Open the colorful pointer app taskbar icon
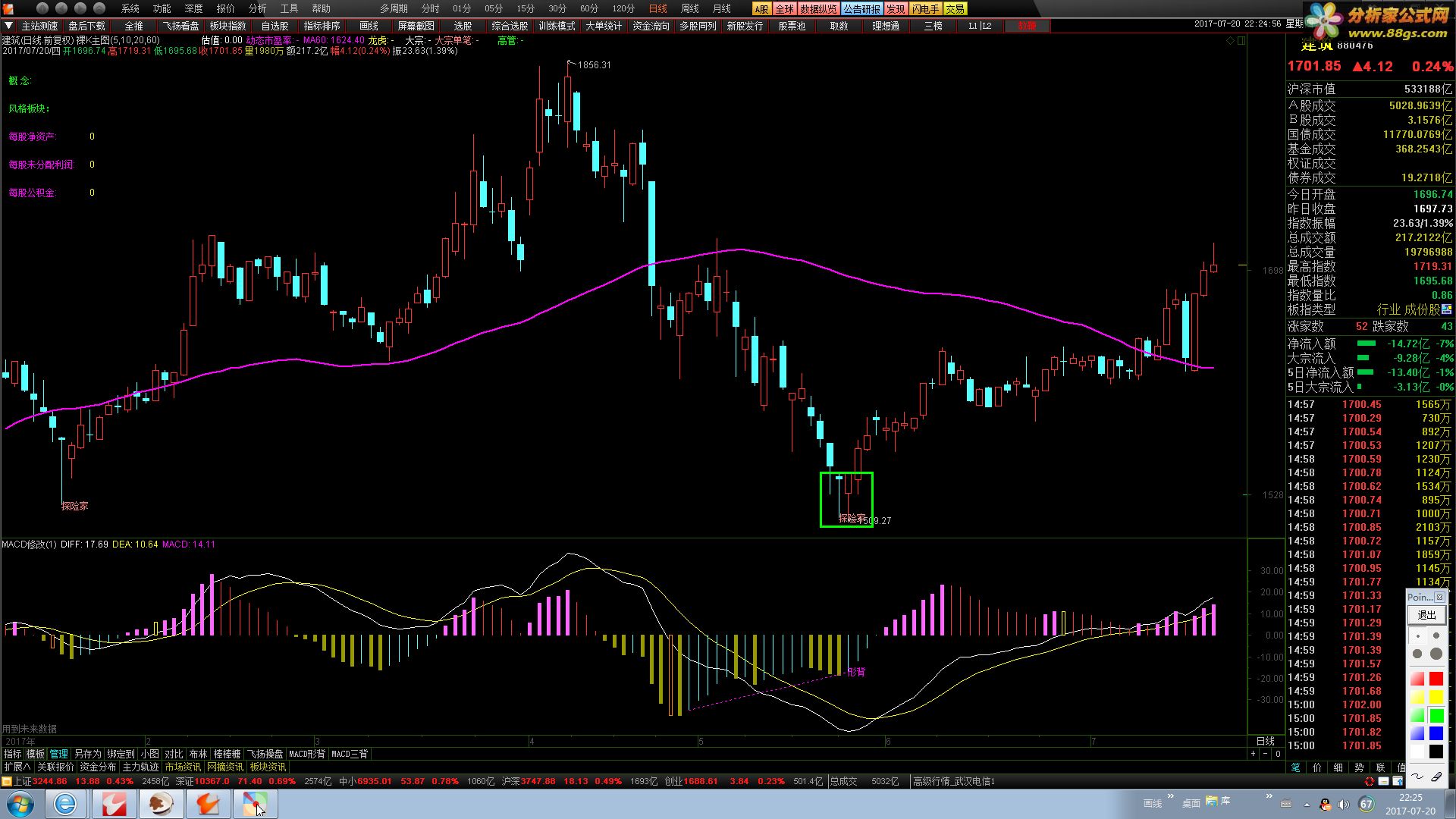 tap(255, 804)
